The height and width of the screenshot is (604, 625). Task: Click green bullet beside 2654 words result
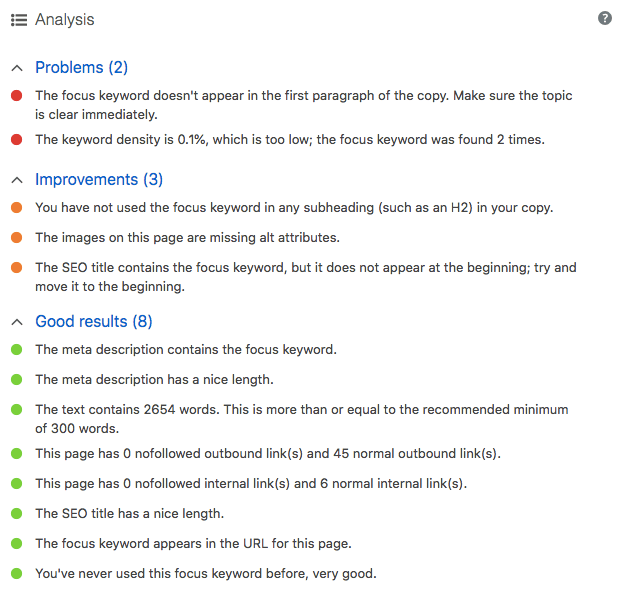tap(16, 410)
